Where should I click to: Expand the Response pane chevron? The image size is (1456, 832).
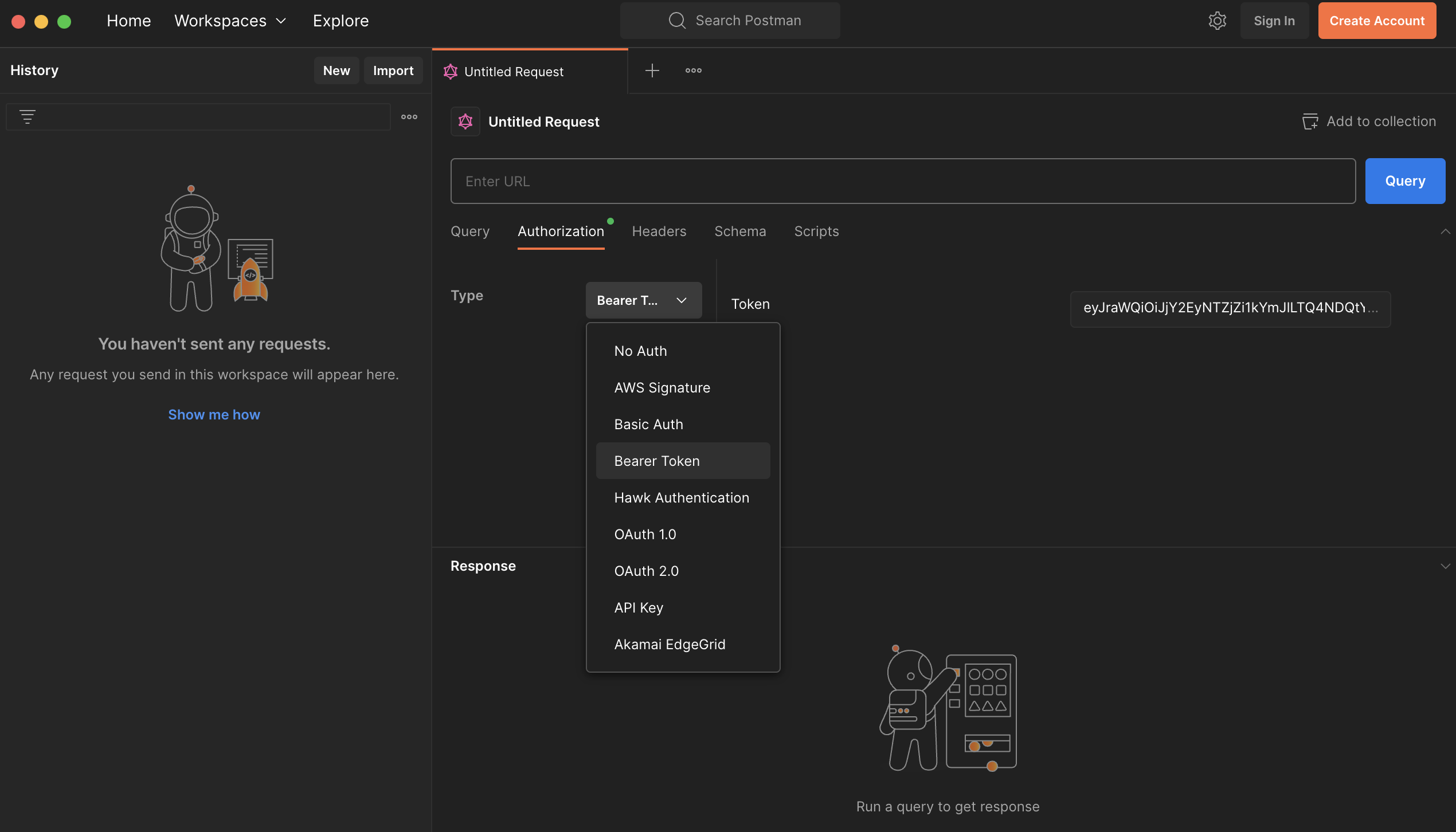tap(1445, 566)
